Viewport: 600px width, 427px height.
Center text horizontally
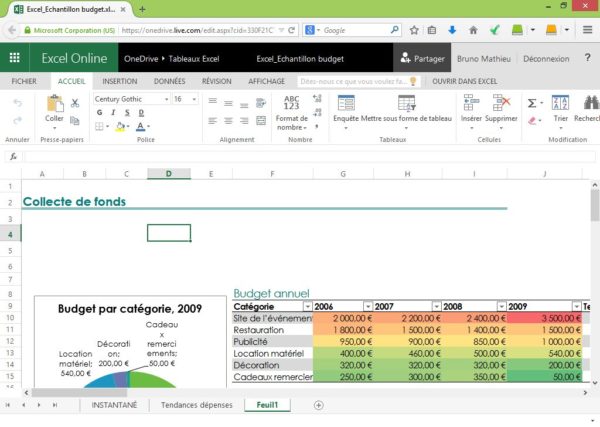[x=228, y=121]
